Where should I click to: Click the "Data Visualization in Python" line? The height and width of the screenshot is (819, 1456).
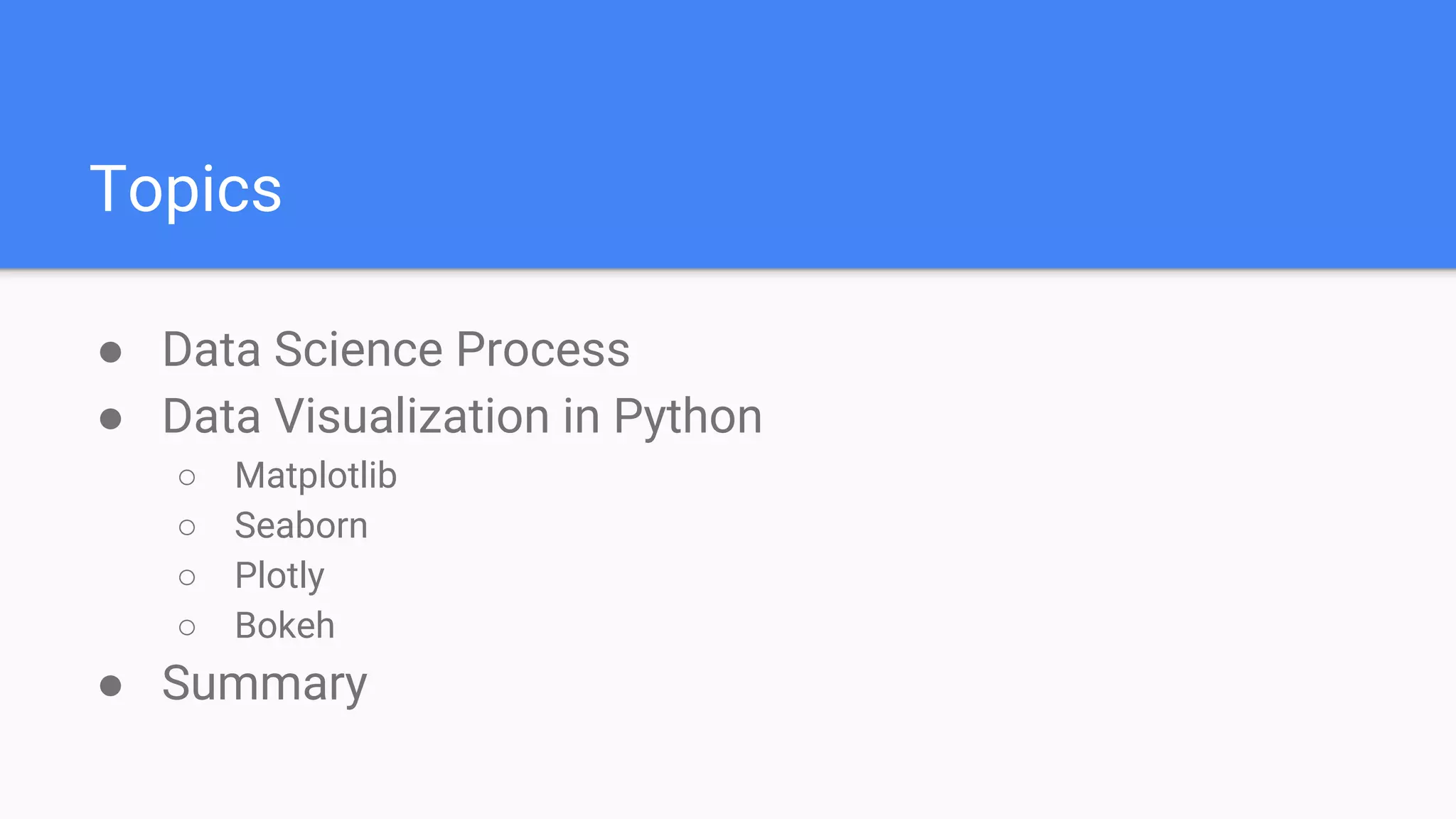(x=462, y=417)
